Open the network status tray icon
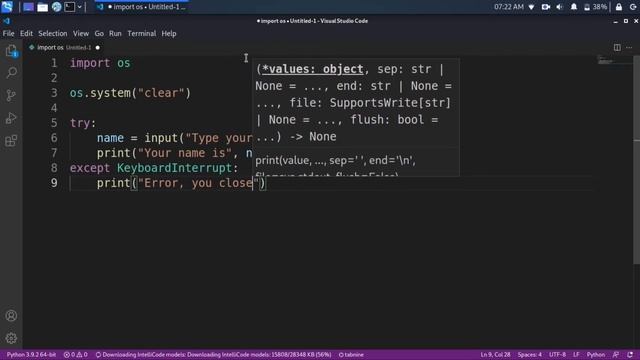 (531, 7)
